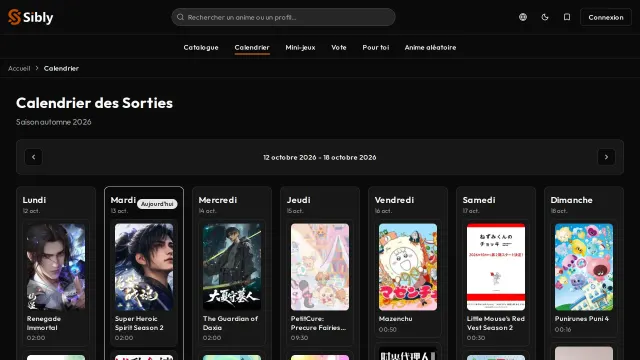Click the Accueil breadcrumb link
This screenshot has height=360, width=640.
click(x=19, y=68)
